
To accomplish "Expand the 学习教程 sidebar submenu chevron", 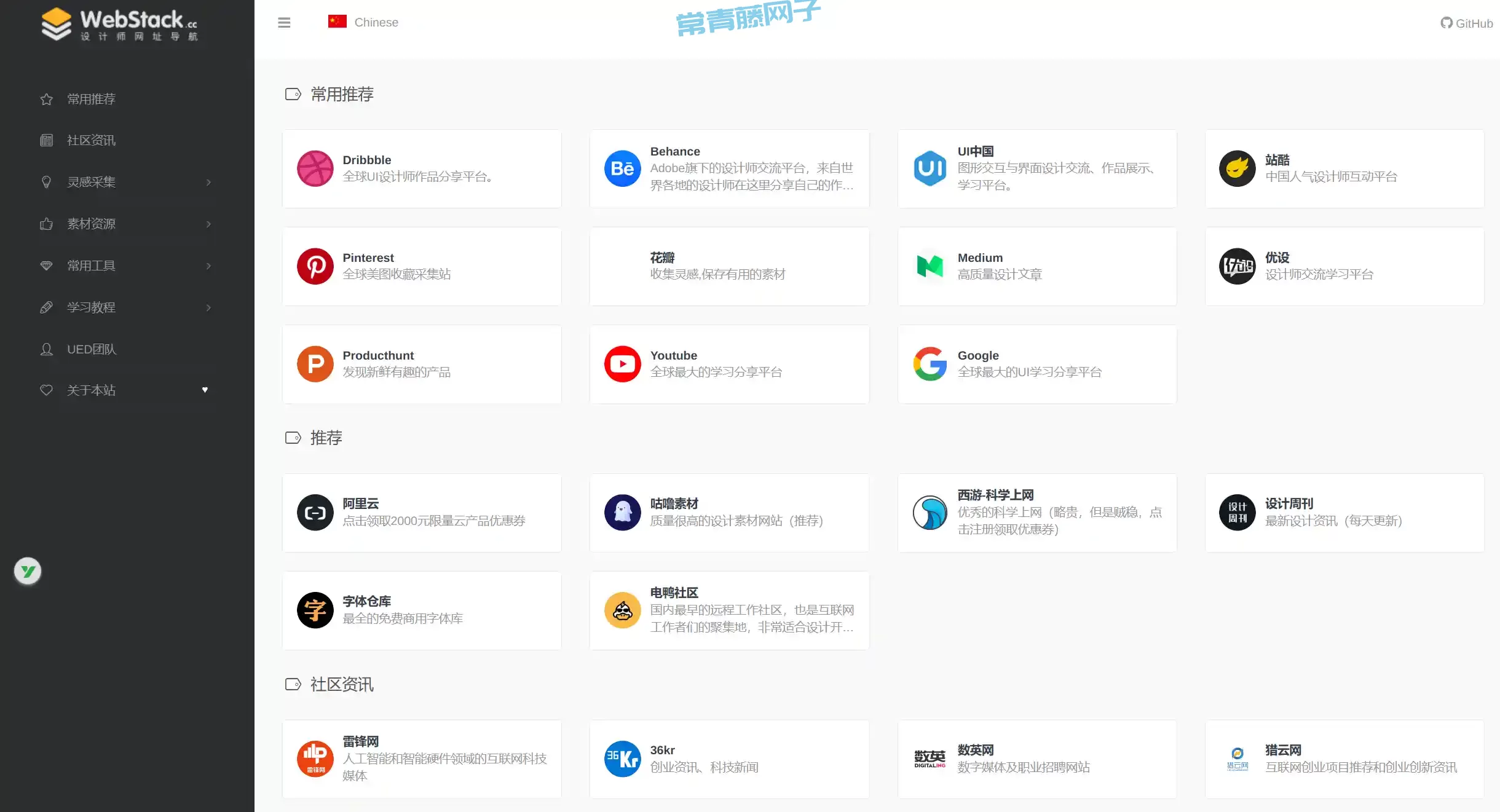I will (x=208, y=307).
